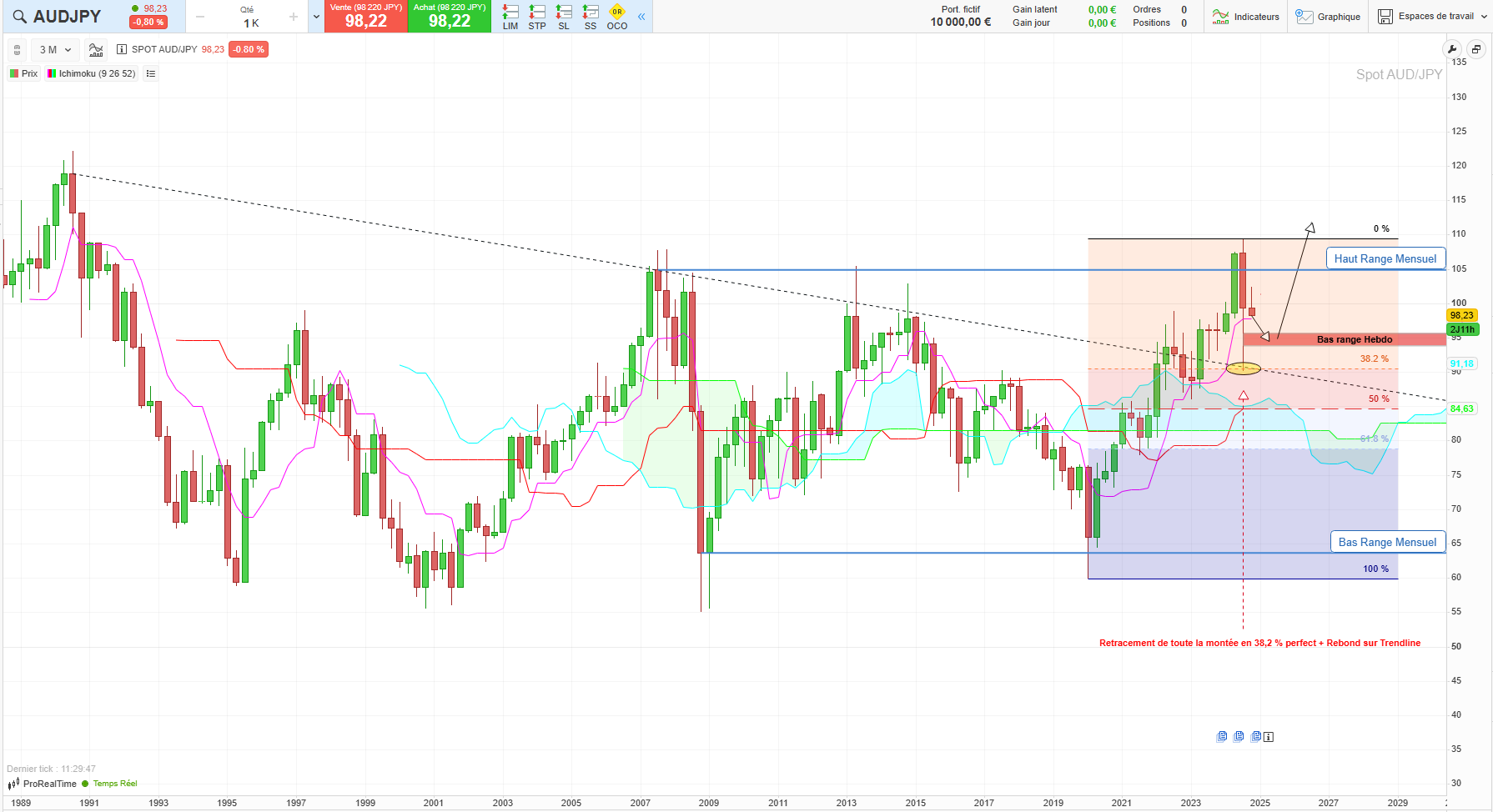Open the 3 M timeframe dropdown
1493x812 pixels.
tap(55, 50)
